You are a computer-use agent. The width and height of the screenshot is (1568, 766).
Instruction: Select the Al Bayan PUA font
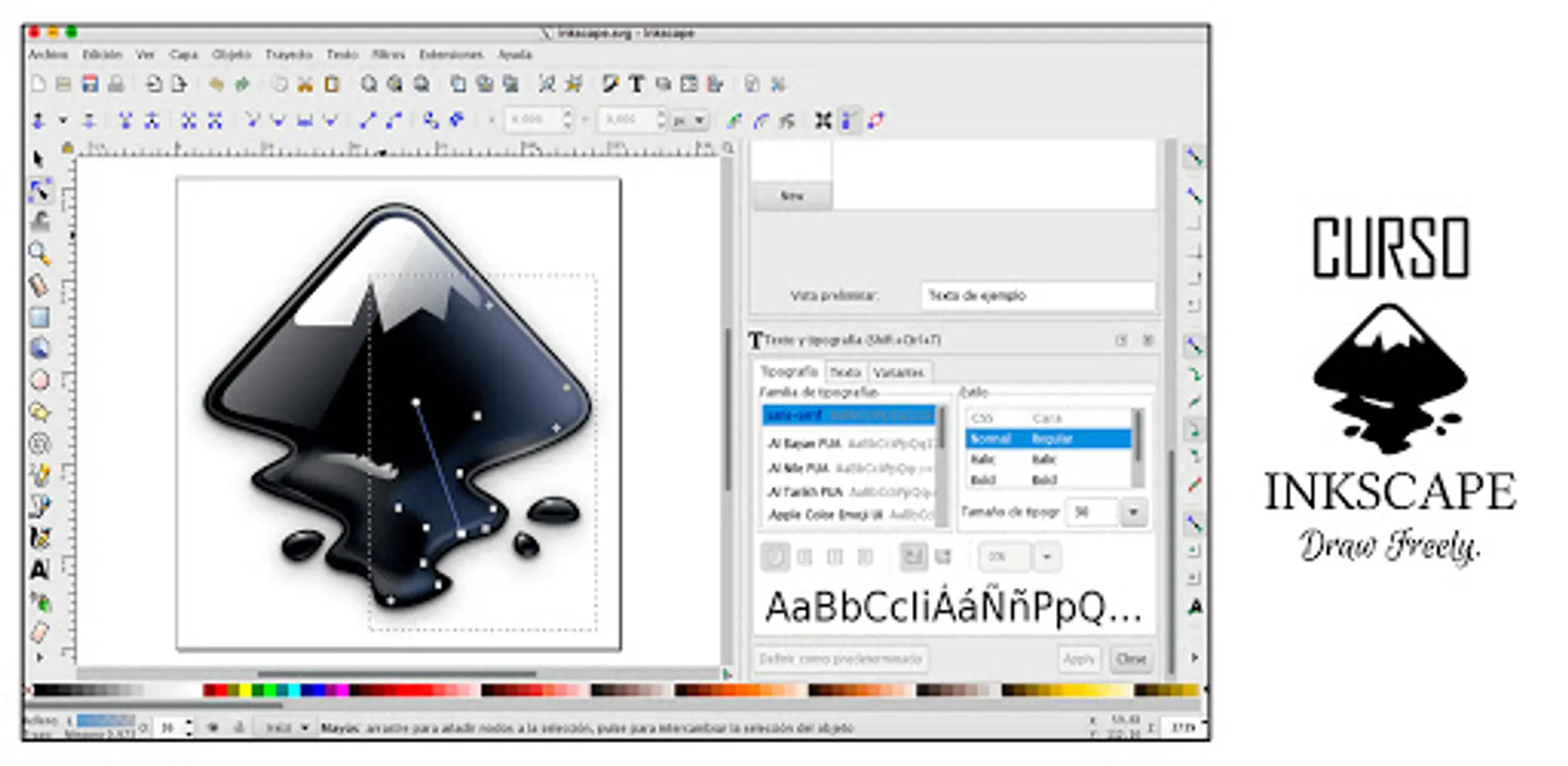(849, 443)
